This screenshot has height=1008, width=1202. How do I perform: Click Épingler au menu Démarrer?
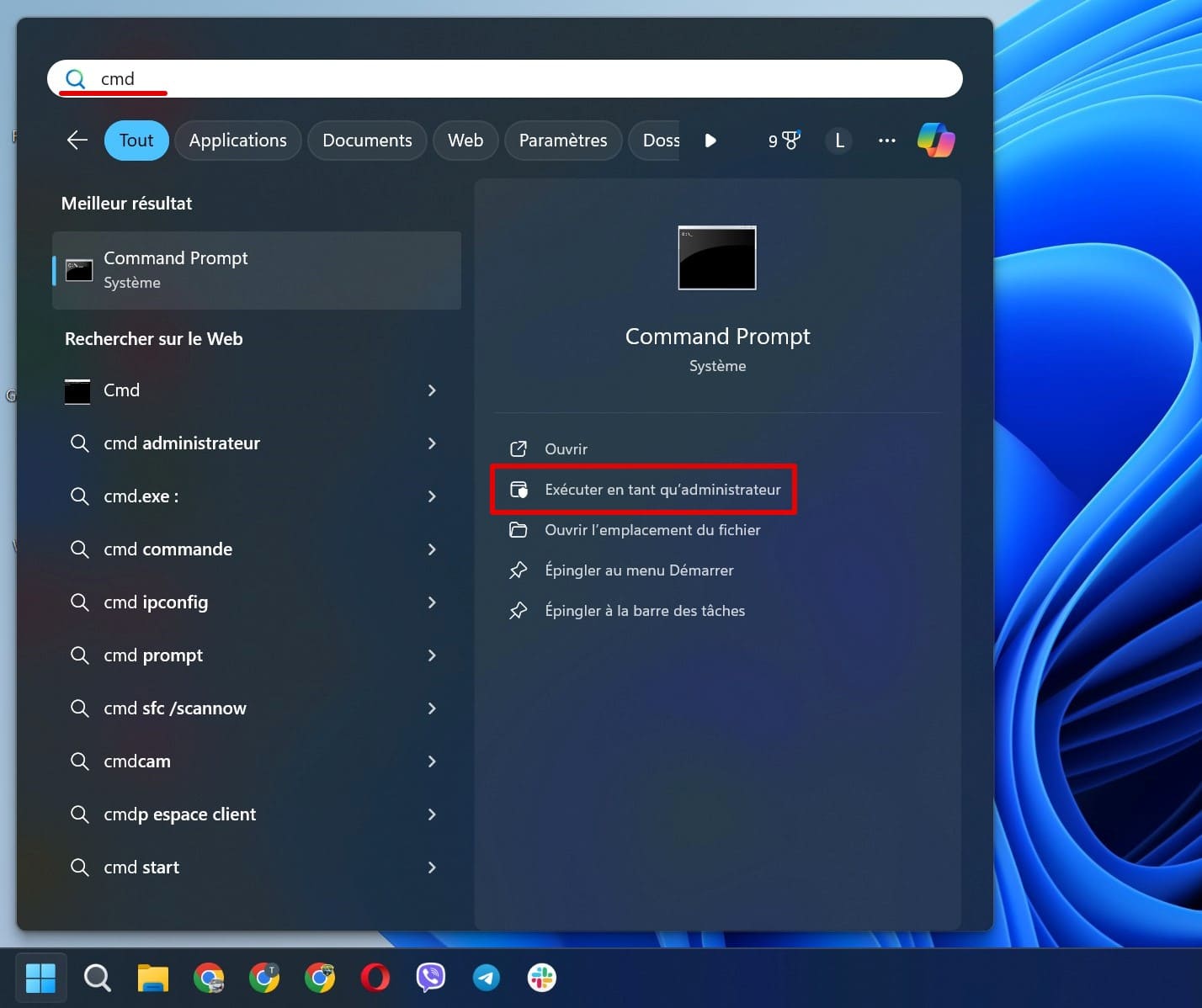tap(639, 570)
